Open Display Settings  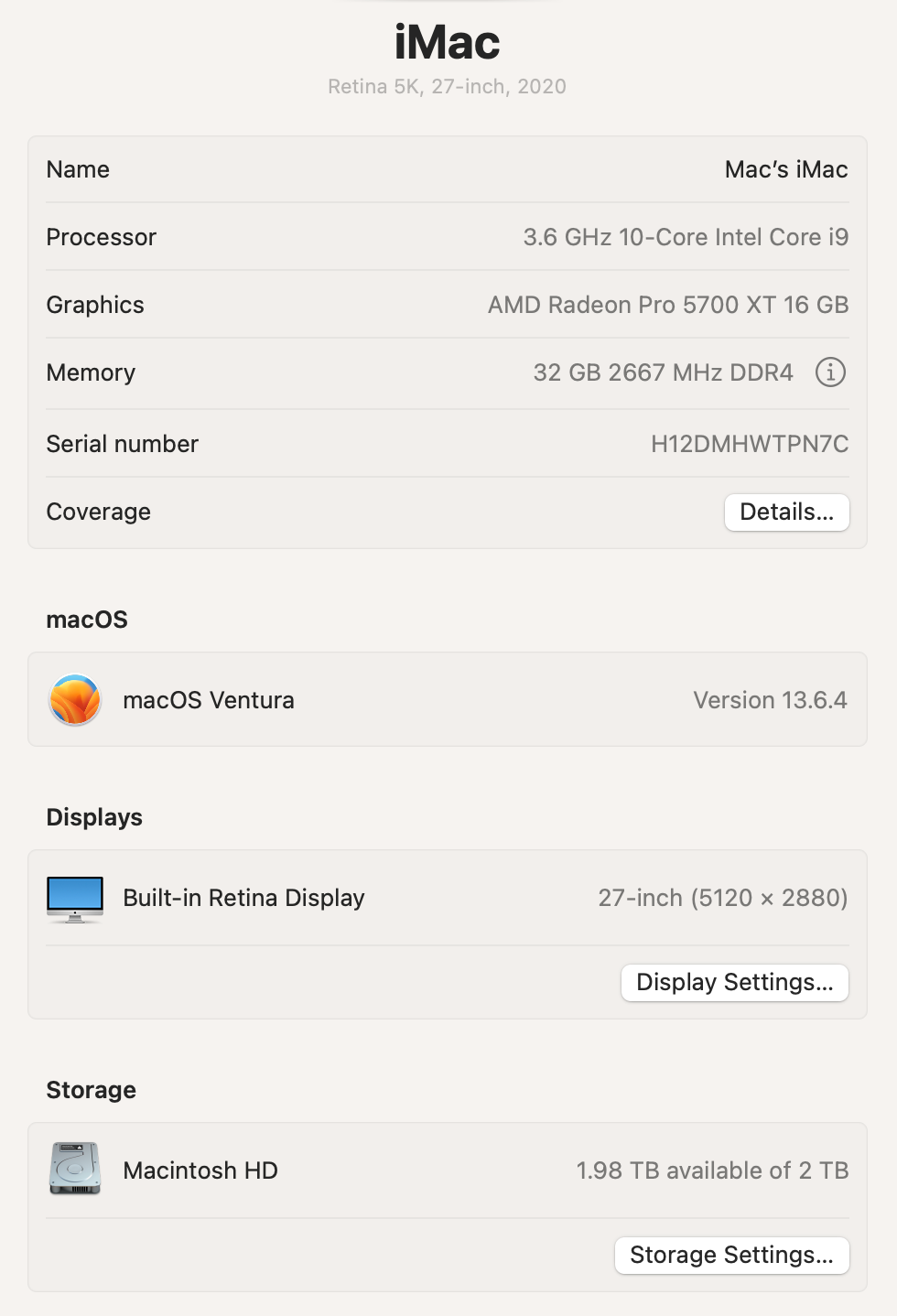[734, 983]
